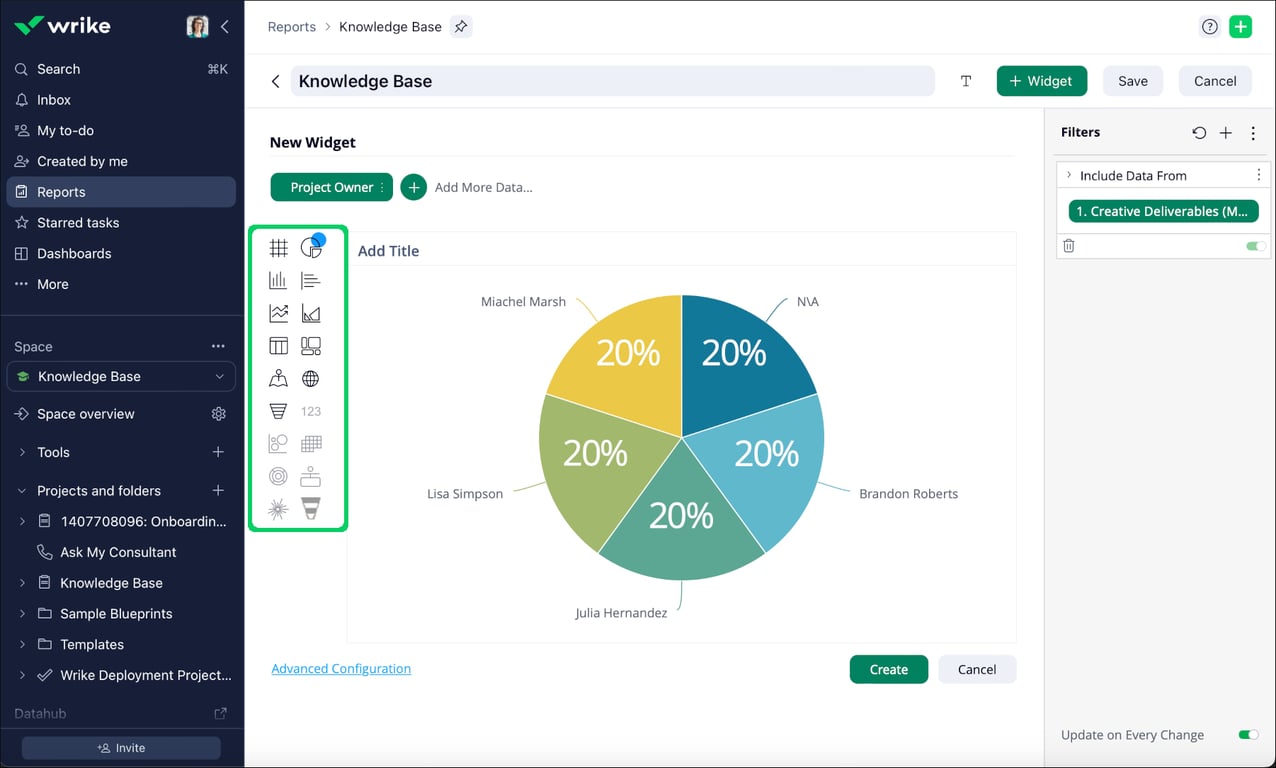Switch to the column chart widget type
The height and width of the screenshot is (768, 1276).
[278, 280]
